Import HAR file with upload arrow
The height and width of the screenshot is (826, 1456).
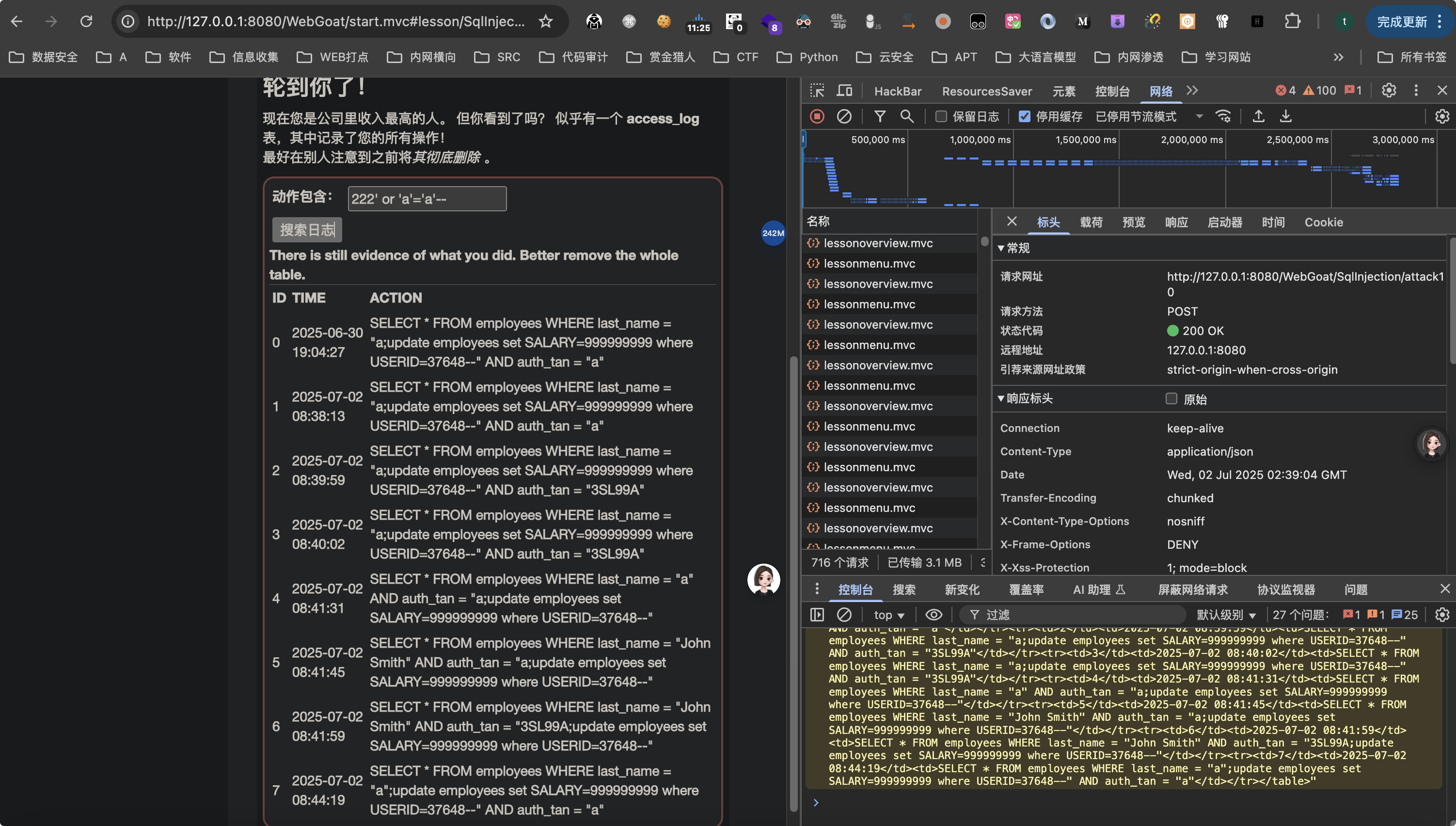[1259, 116]
